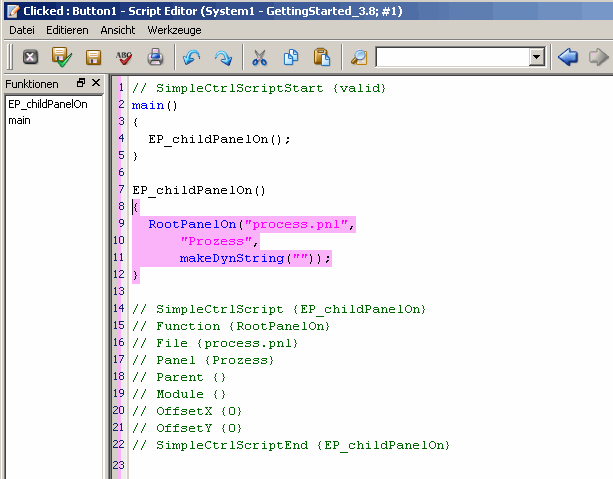Click the floppy disk save icon
Image resolution: width=613 pixels, height=479 pixels.
93,57
